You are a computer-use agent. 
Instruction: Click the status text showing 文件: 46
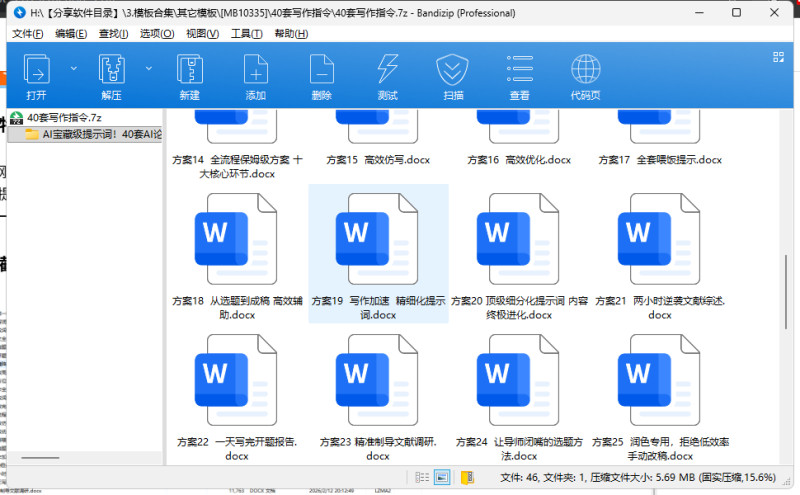638,478
